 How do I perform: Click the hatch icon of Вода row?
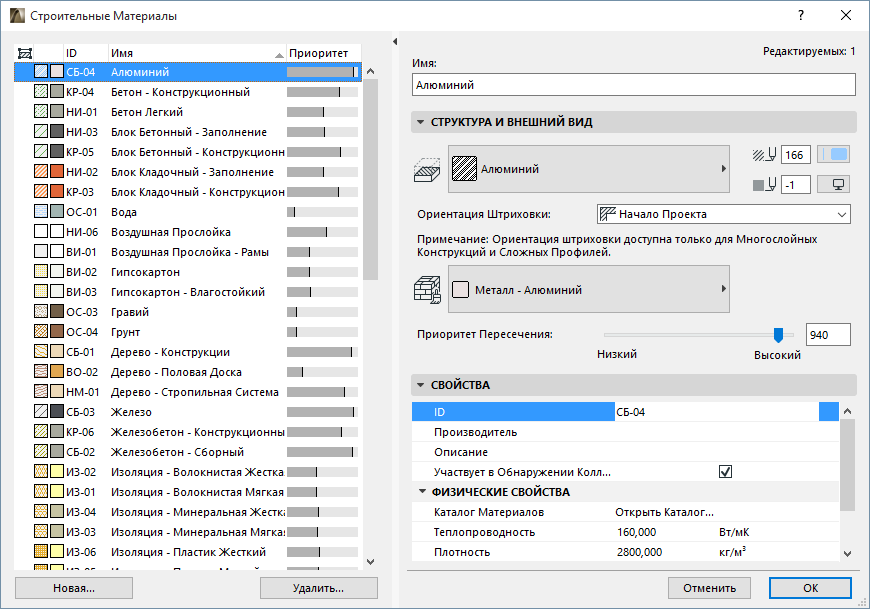(41, 211)
